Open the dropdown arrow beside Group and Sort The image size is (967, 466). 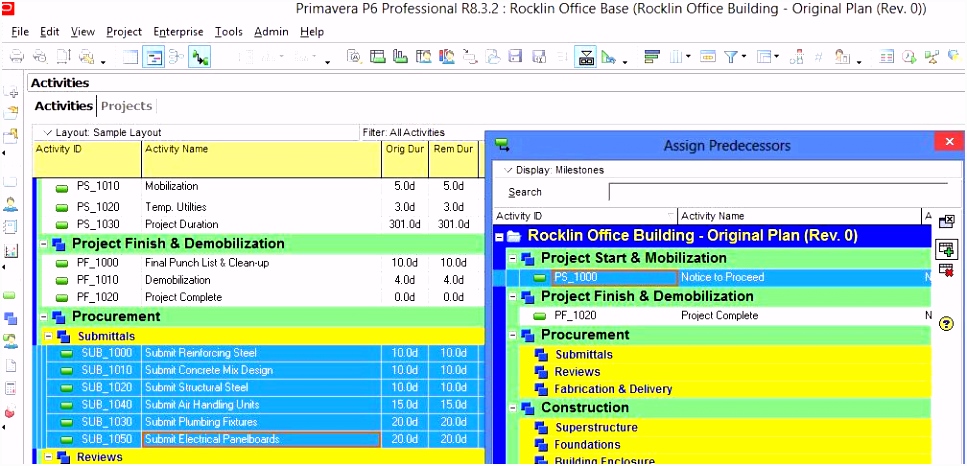point(777,57)
